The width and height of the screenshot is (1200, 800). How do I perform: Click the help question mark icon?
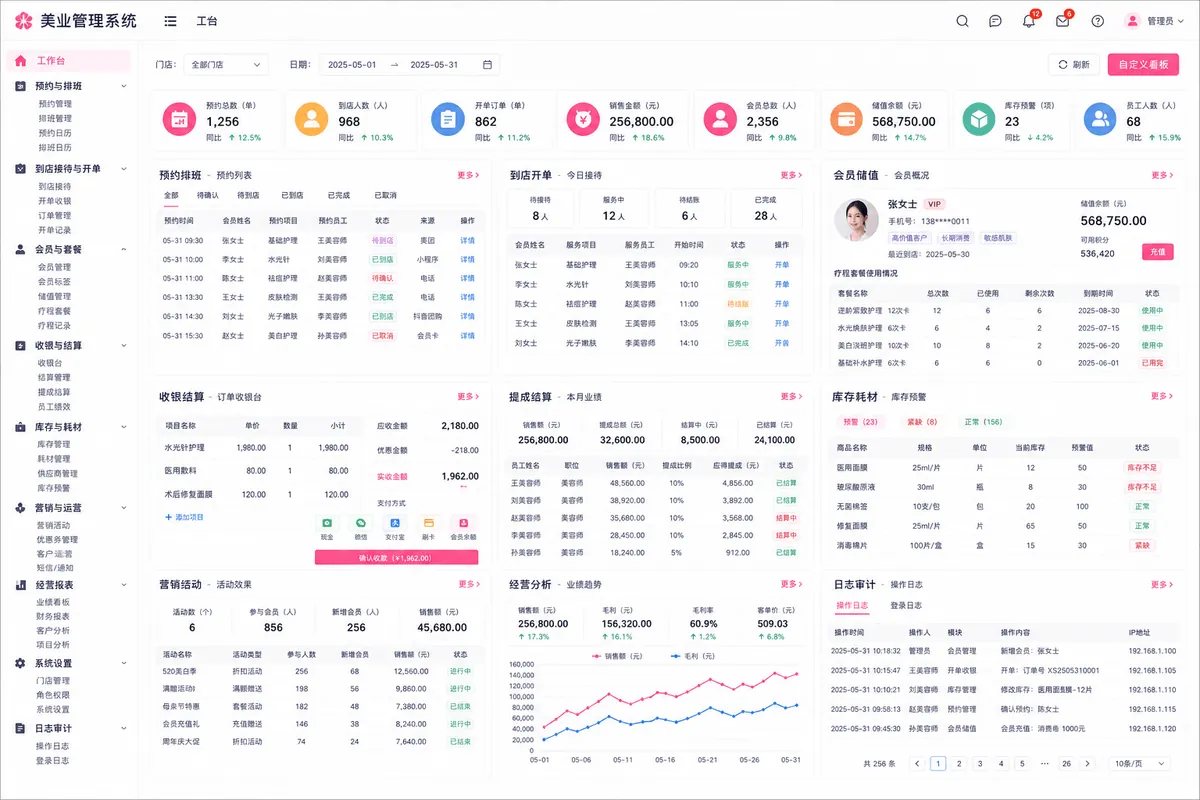click(1097, 21)
